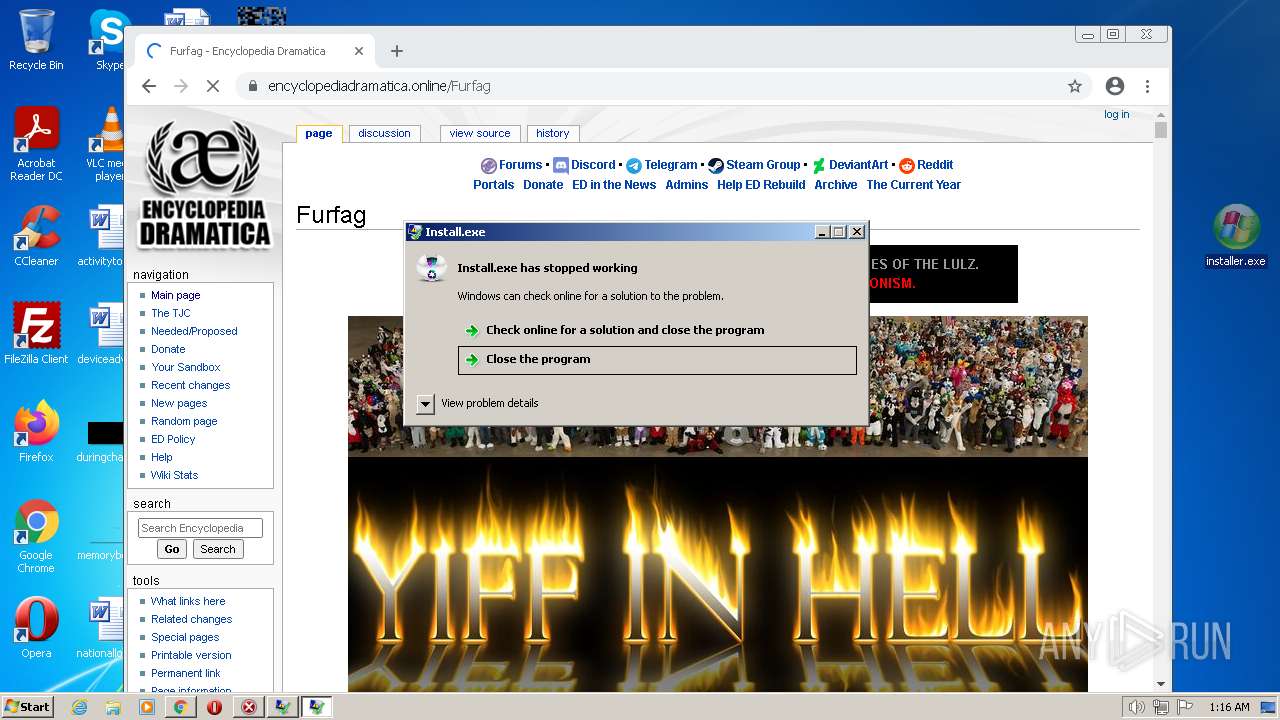Open the Portals link
1280x720 pixels.
tap(494, 185)
